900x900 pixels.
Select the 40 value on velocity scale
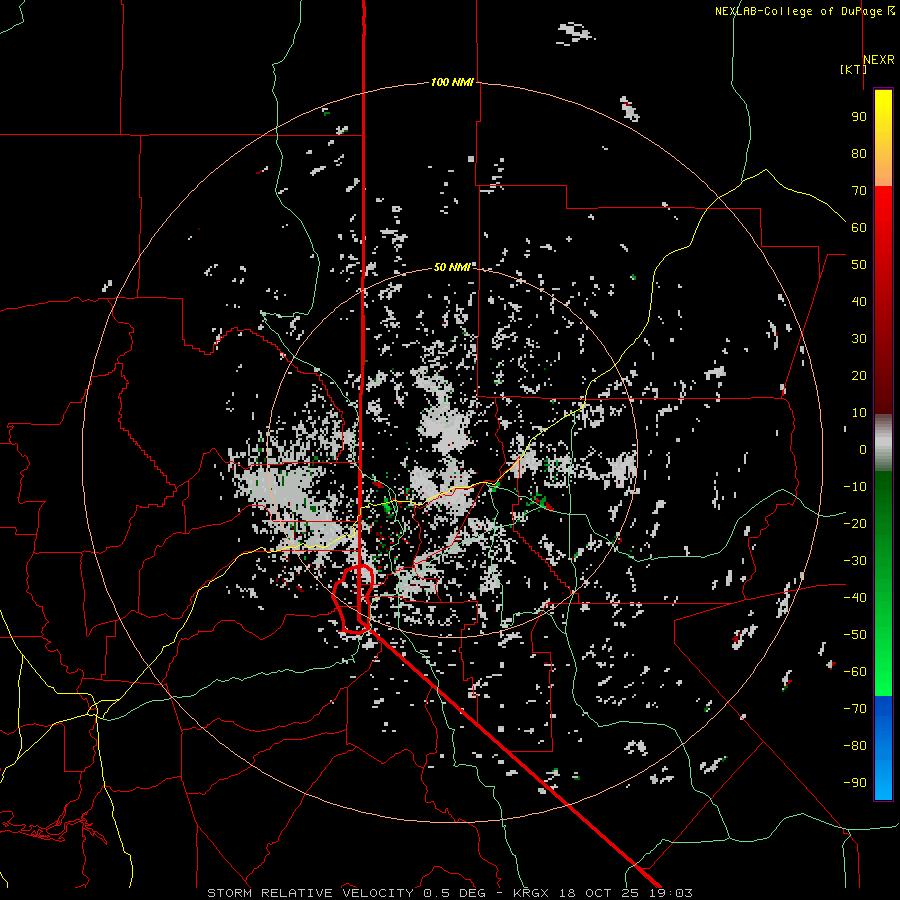pyautogui.click(x=859, y=301)
